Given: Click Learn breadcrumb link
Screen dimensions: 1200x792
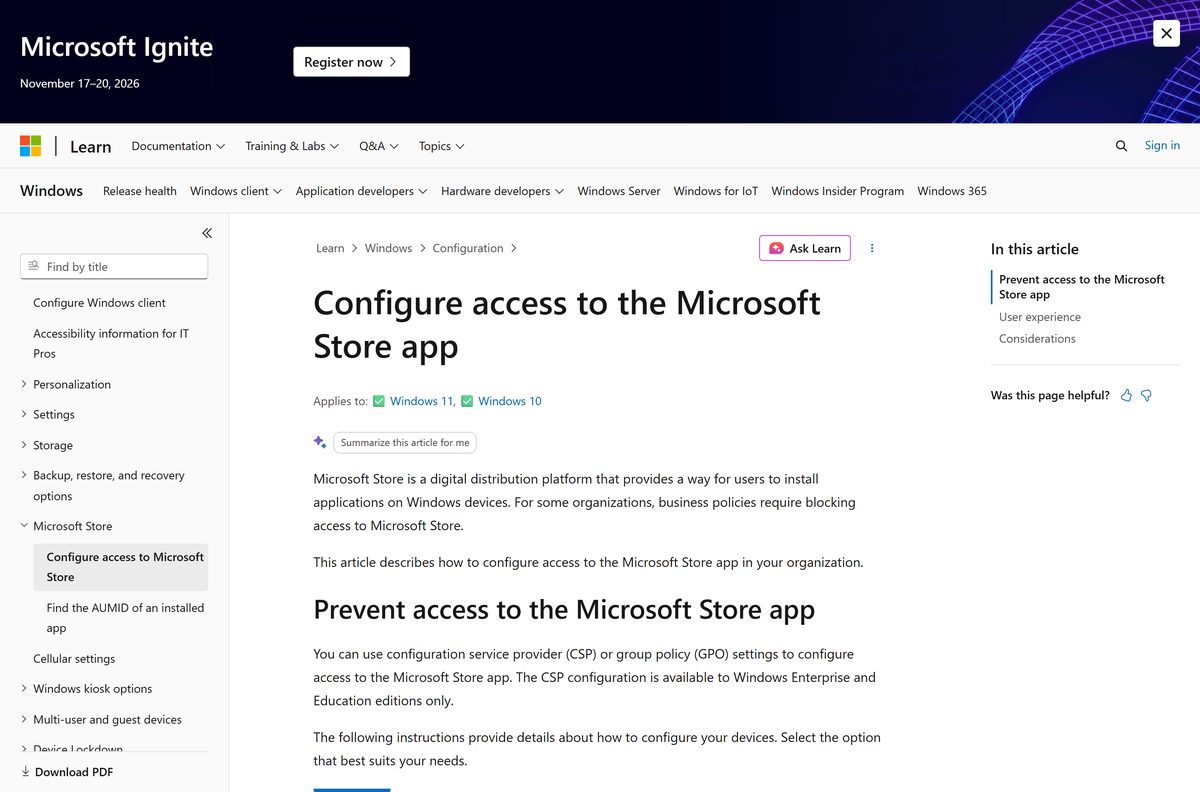Looking at the screenshot, I should (x=330, y=248).
